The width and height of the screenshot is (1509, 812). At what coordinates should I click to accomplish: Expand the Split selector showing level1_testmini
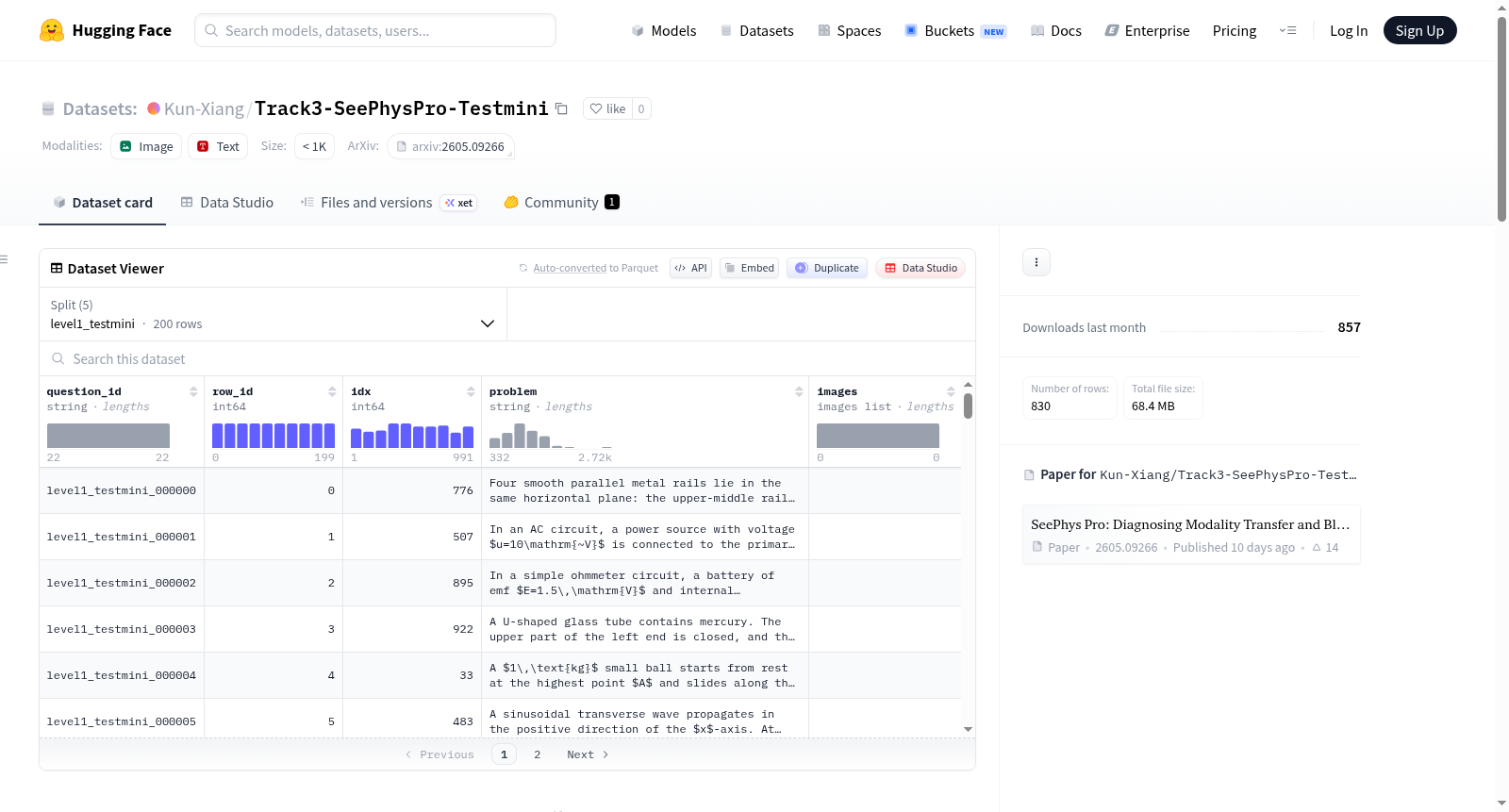coord(273,314)
